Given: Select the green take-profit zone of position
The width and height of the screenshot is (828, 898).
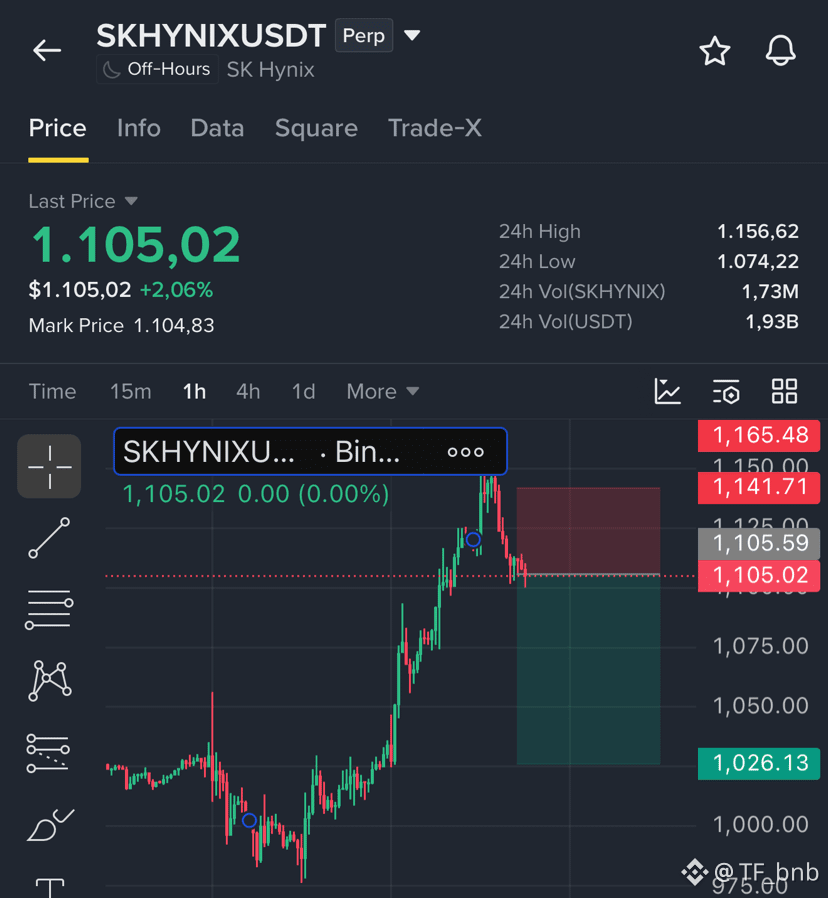Looking at the screenshot, I should pyautogui.click(x=589, y=670).
